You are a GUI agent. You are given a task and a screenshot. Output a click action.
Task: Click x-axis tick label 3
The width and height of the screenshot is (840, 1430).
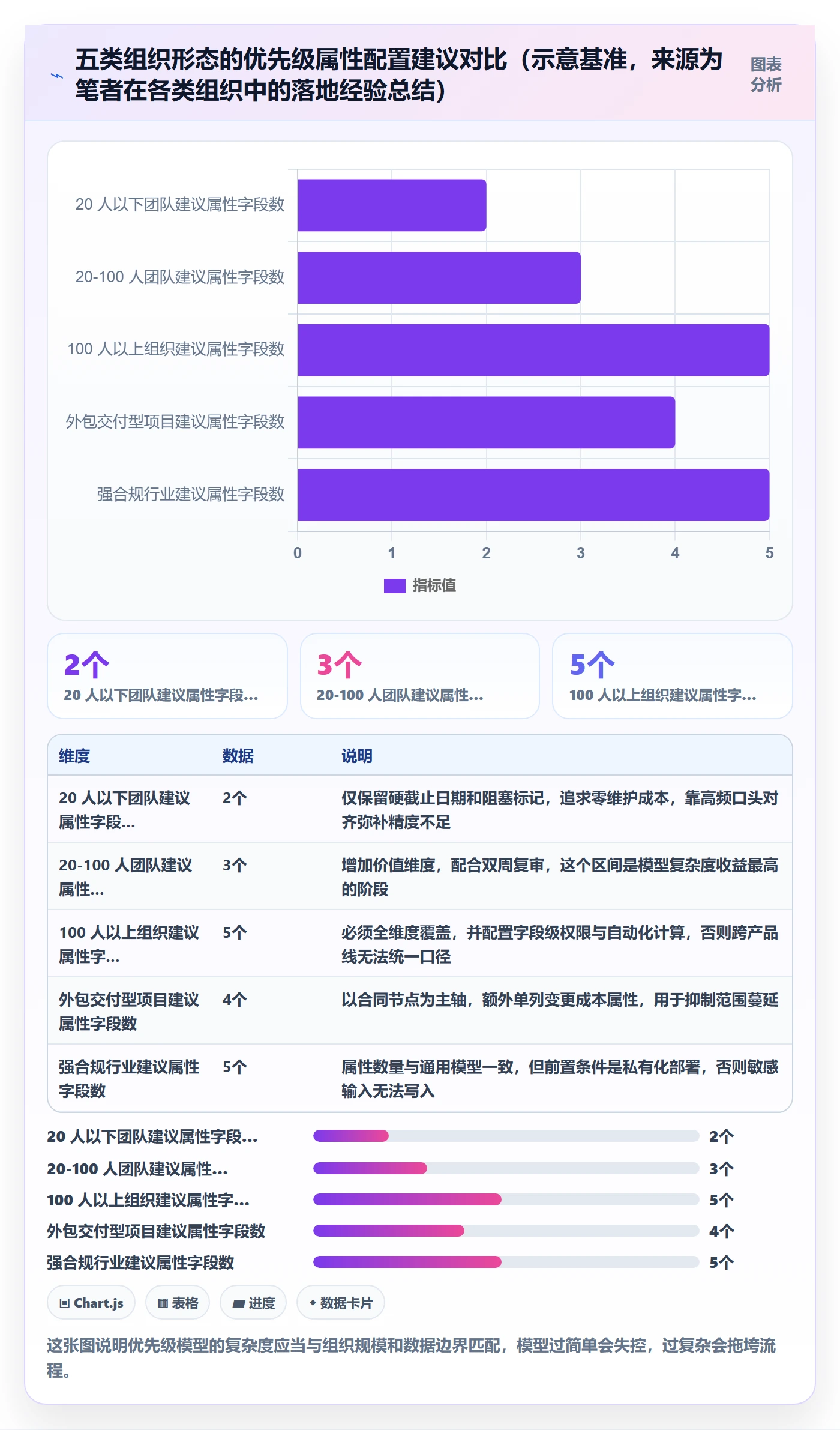click(581, 553)
